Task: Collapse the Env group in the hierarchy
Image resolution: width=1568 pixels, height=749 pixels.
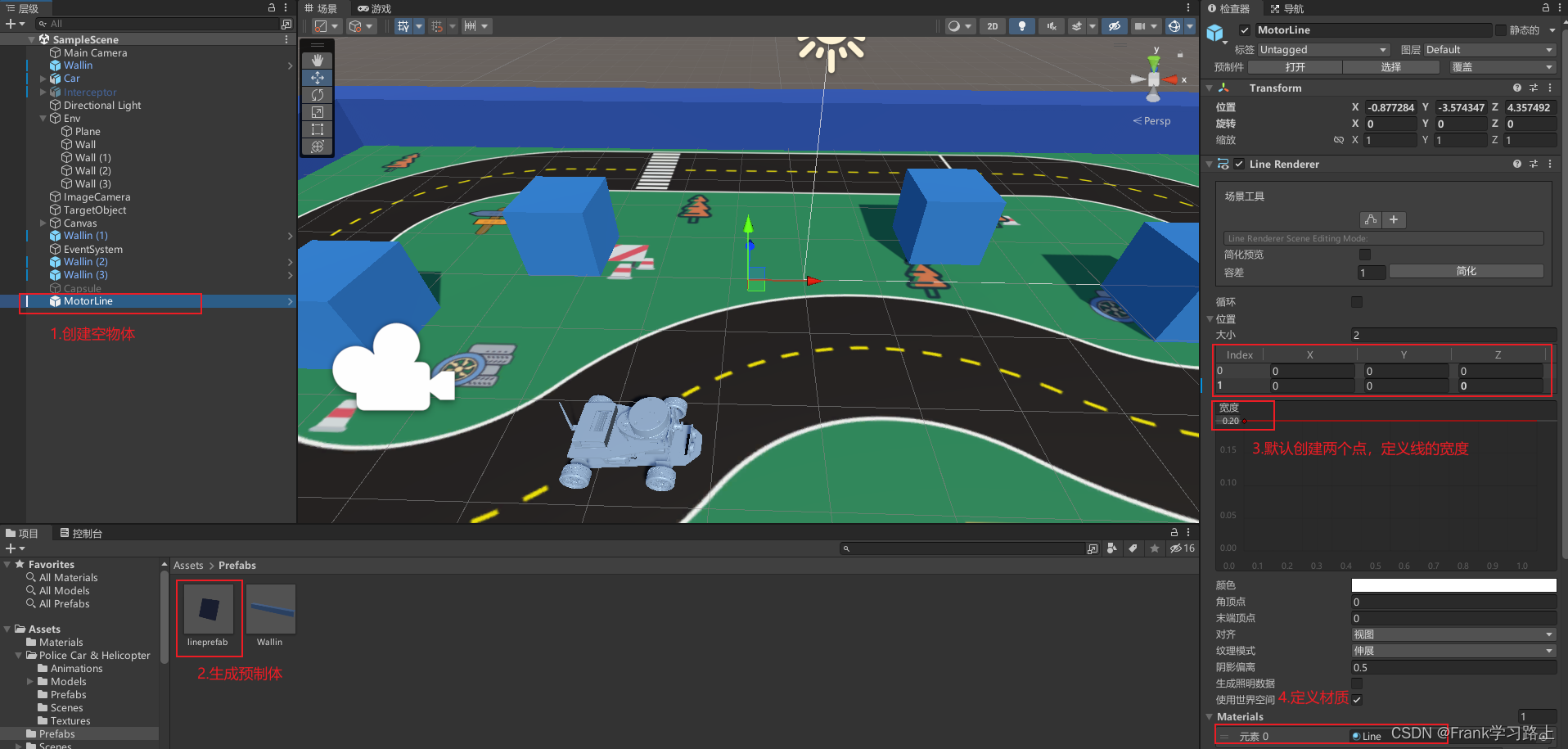Action: [43, 118]
